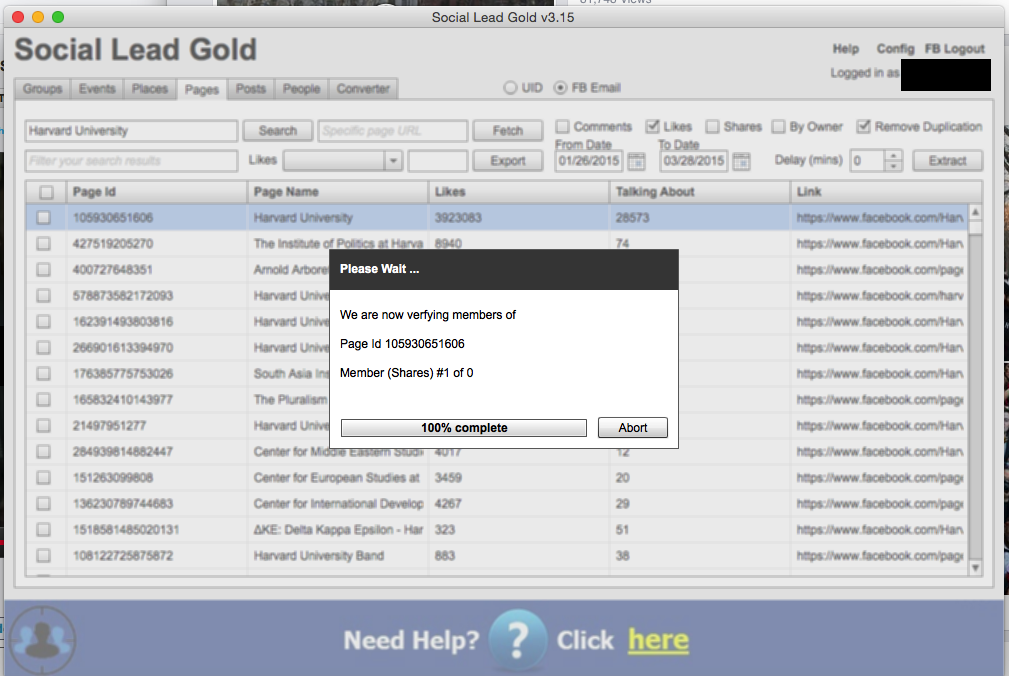The width and height of the screenshot is (1011, 676).
Task: Uncheck the Likes checkbox
Action: click(653, 126)
